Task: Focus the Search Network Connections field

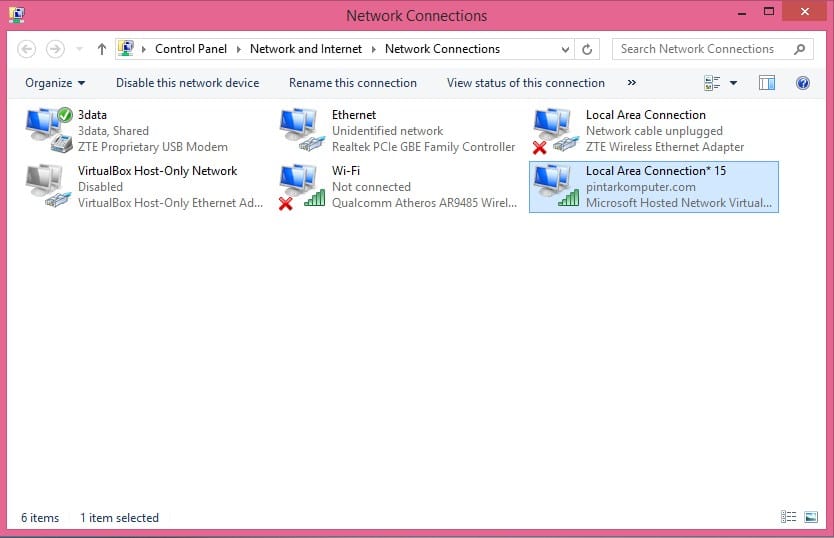Action: point(713,49)
